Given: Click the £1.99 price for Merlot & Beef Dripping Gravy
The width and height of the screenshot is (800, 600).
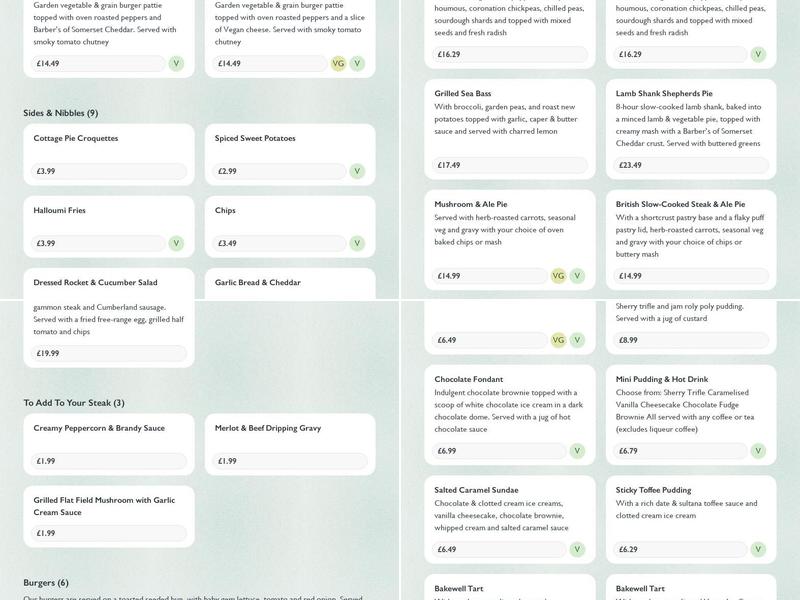Looking at the screenshot, I should [x=281, y=461].
